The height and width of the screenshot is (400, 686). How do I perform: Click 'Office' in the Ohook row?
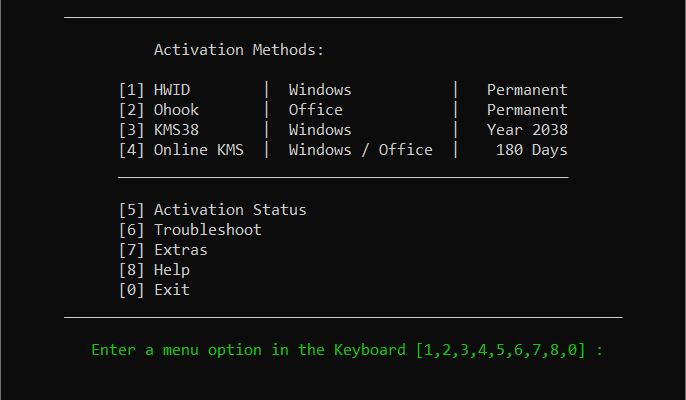315,110
